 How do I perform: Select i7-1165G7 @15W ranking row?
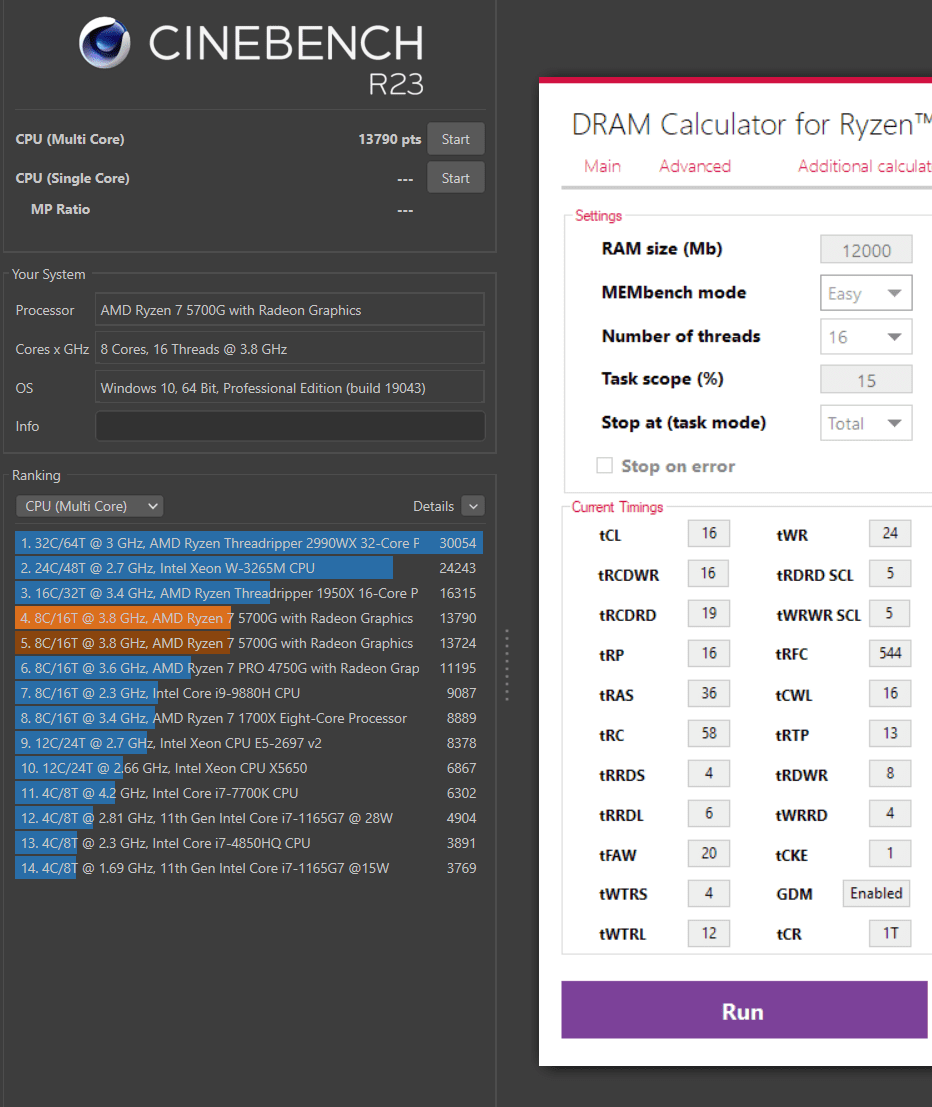coord(249,868)
